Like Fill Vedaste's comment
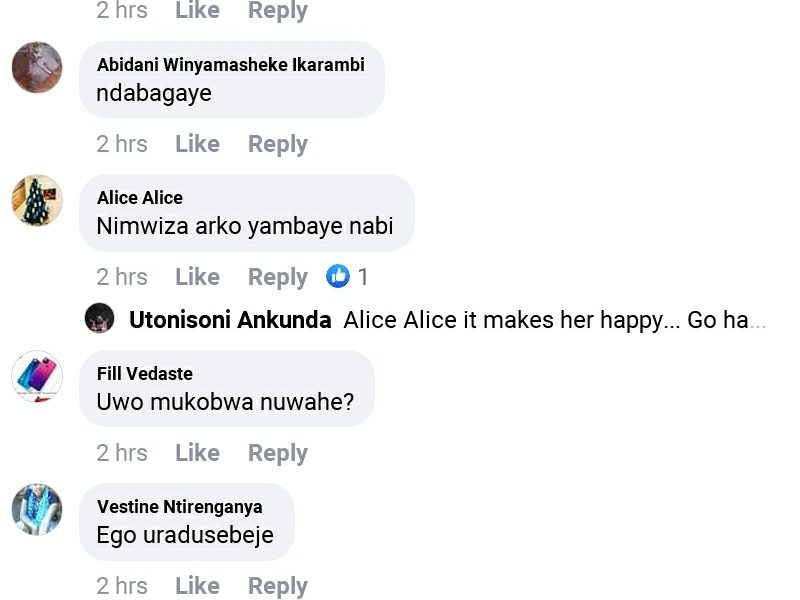The height and width of the screenshot is (600, 800). coord(197,453)
